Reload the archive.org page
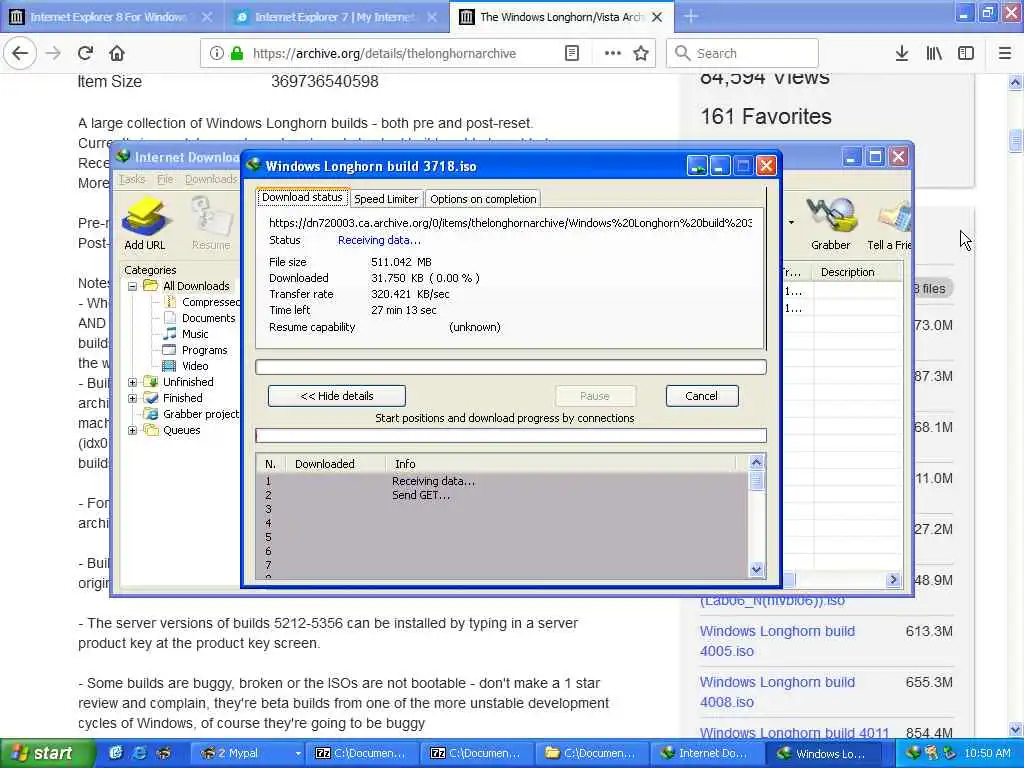The image size is (1024, 768). pyautogui.click(x=86, y=53)
